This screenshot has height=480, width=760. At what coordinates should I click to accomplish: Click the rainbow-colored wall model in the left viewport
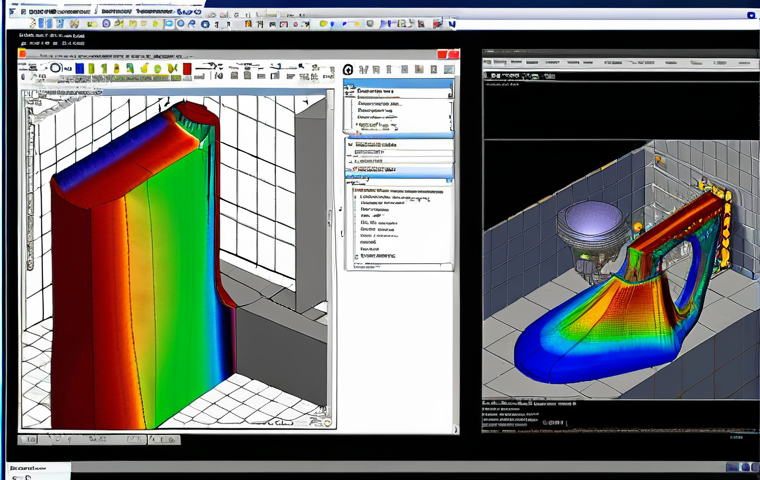click(141, 267)
